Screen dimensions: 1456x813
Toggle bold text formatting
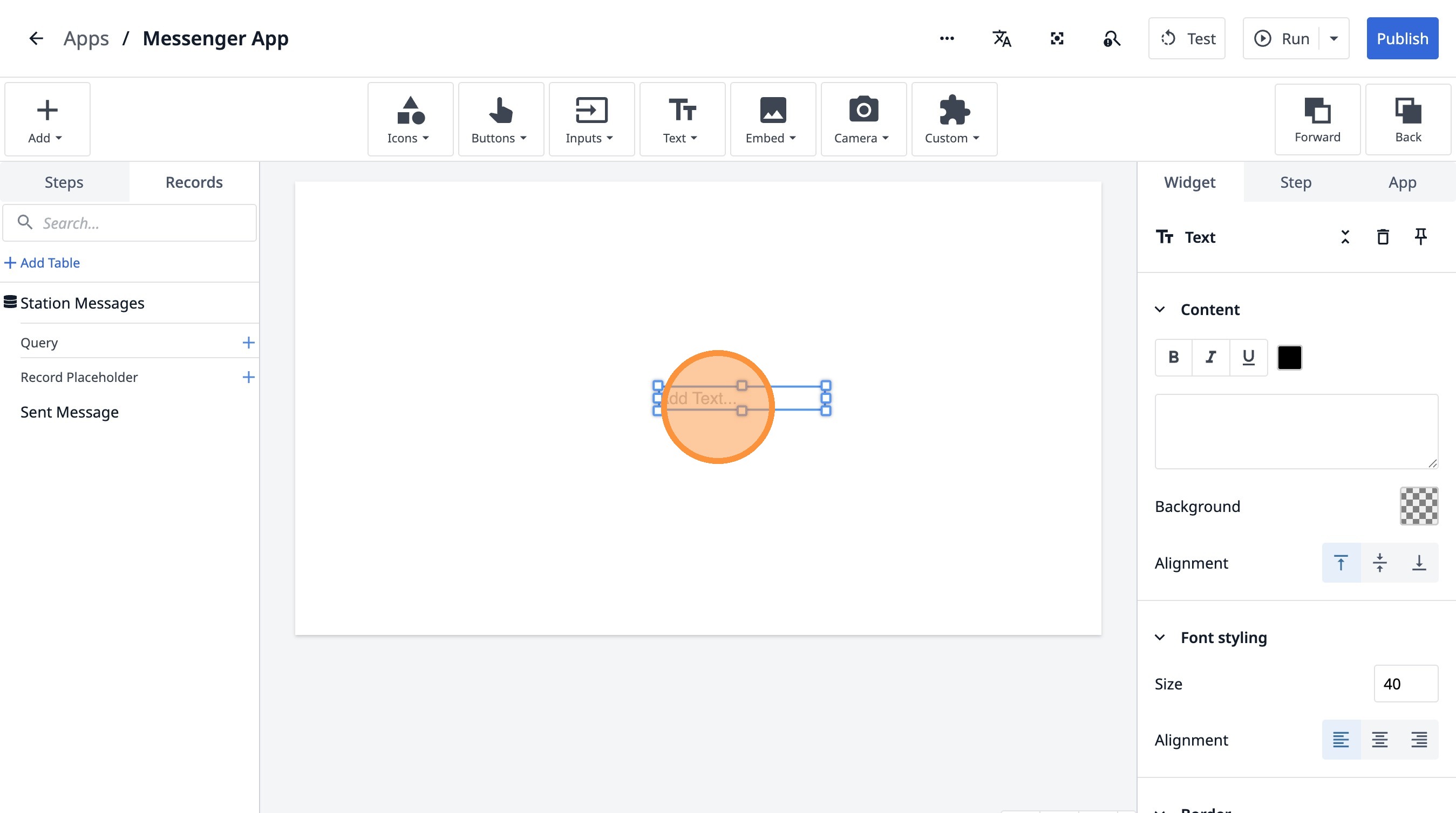pos(1173,357)
